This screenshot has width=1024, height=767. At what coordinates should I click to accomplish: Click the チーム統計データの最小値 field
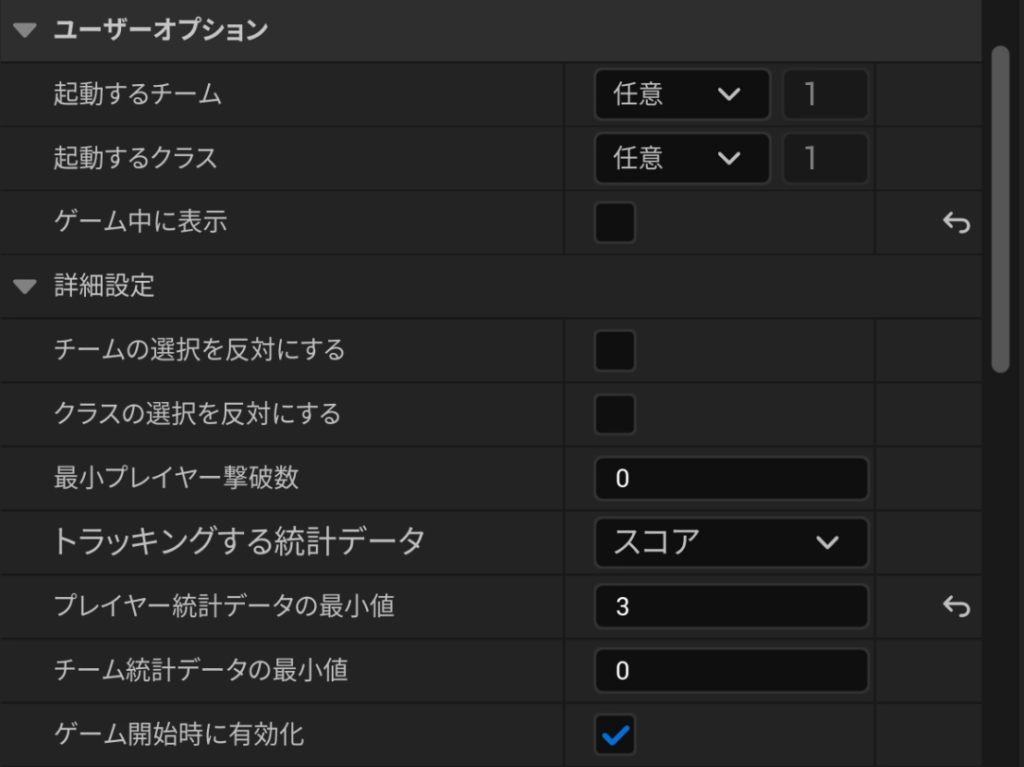pos(731,671)
